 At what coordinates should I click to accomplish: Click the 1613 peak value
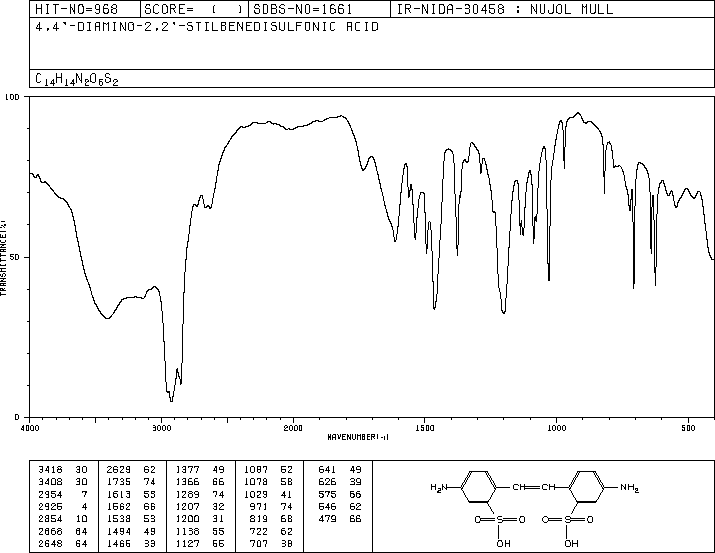119,494
